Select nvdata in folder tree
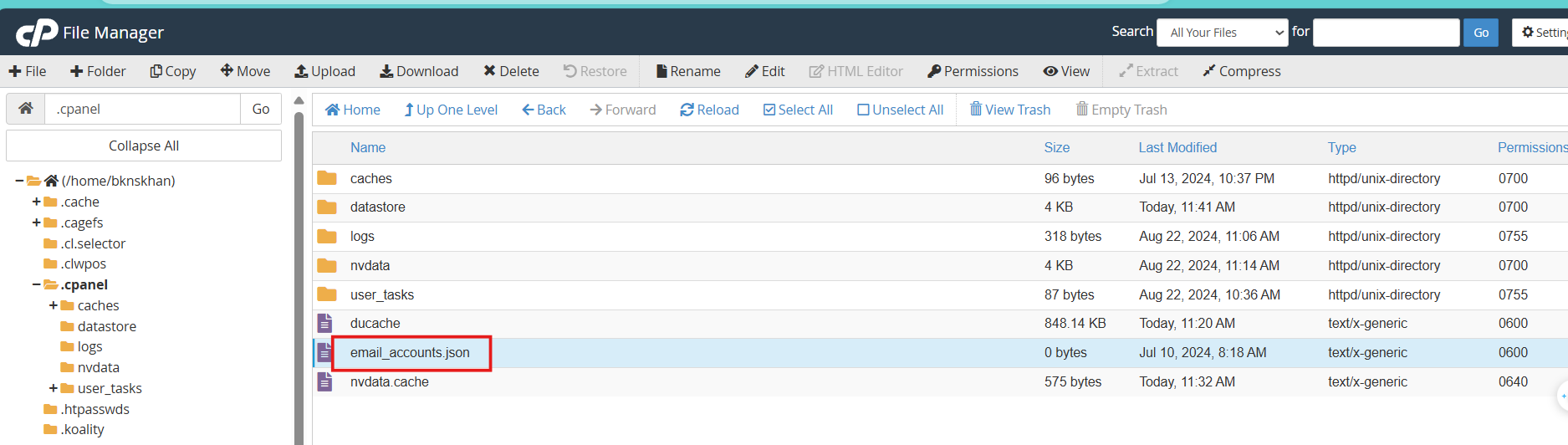 [x=99, y=367]
